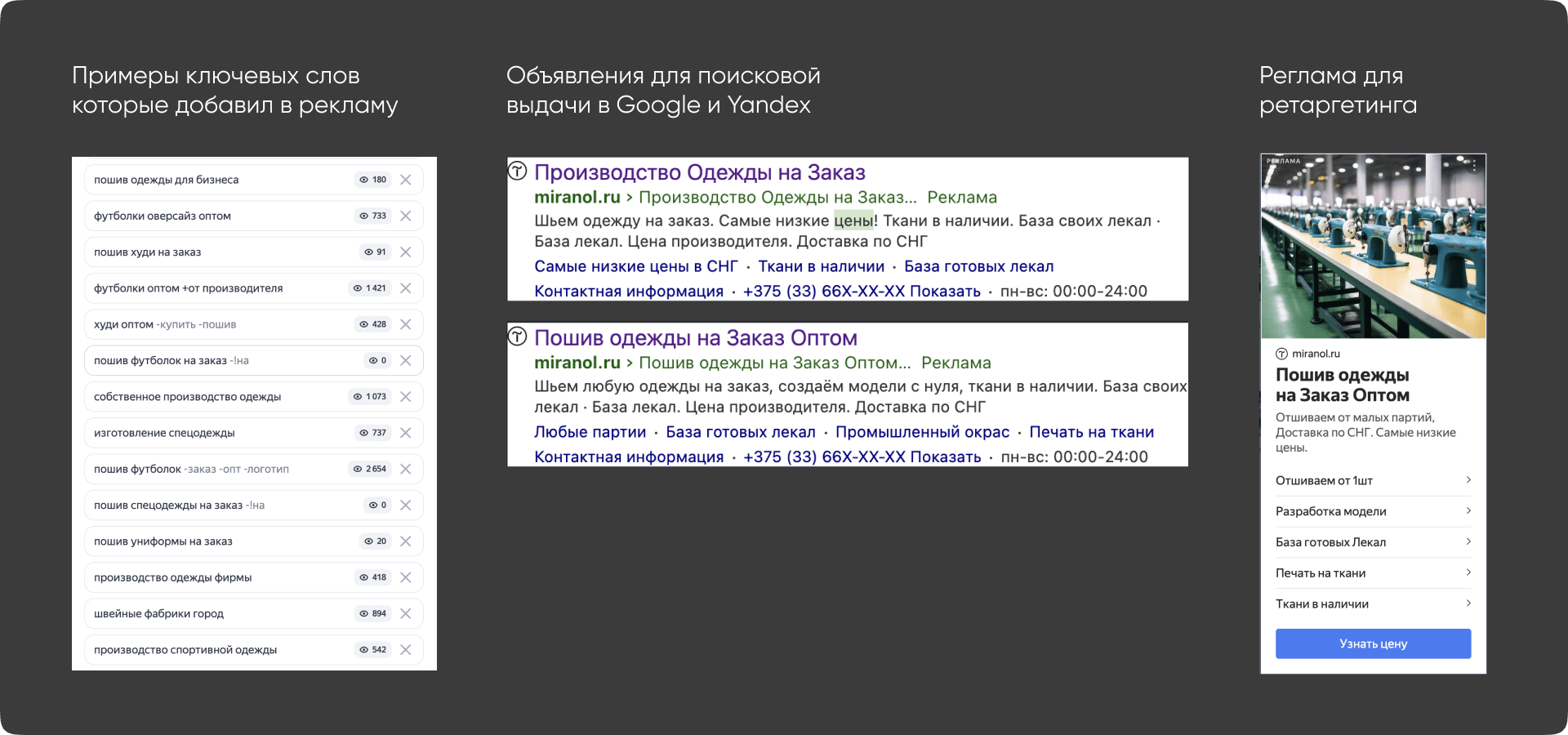Delete 'собственное производство одежды' keyword
This screenshot has width=1568, height=735.
pyautogui.click(x=406, y=397)
